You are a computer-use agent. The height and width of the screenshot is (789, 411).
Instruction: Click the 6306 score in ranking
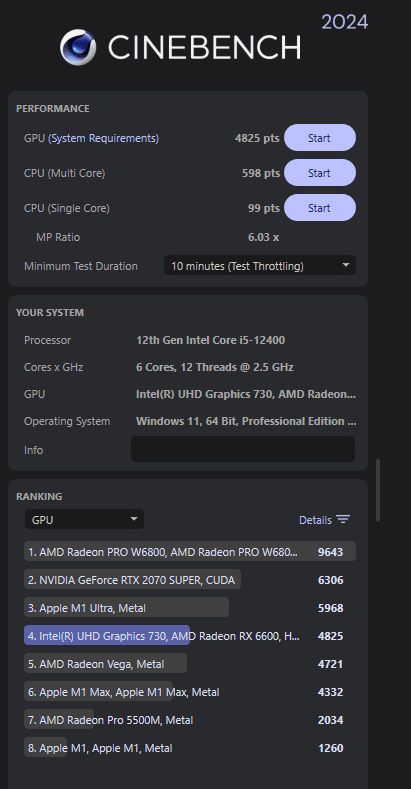331,580
